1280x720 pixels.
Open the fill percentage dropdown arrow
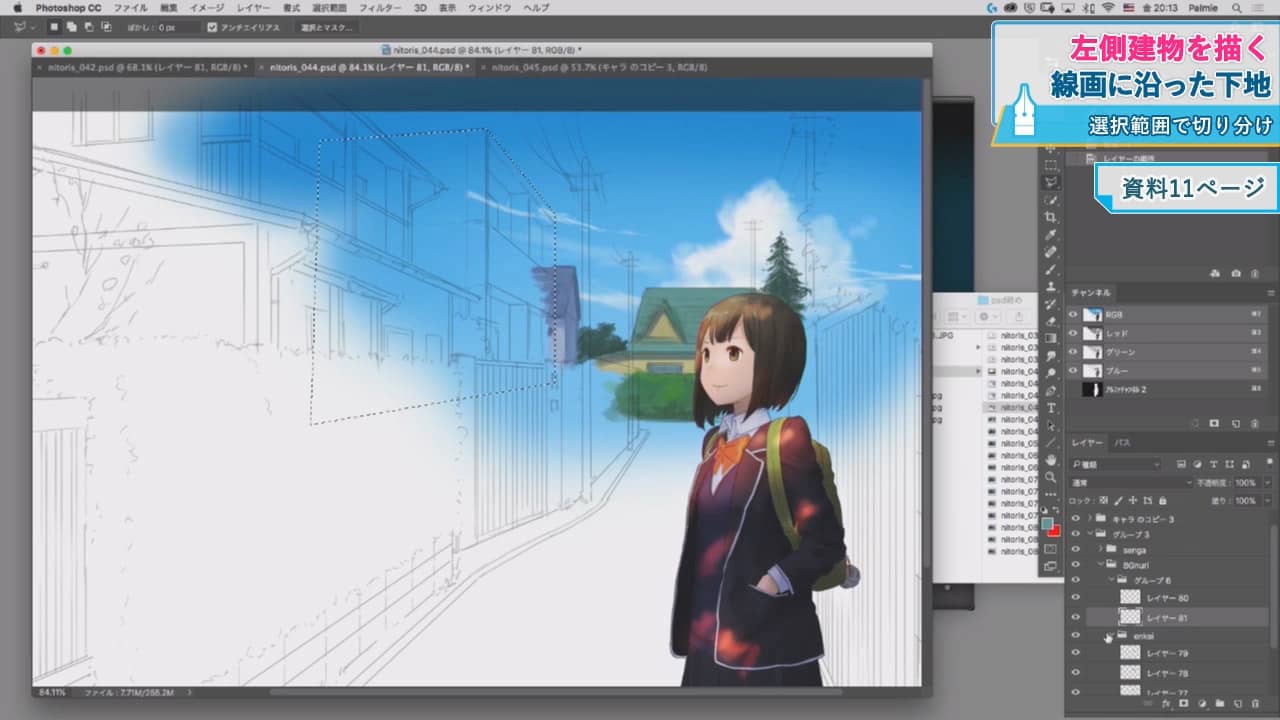click(x=1268, y=501)
